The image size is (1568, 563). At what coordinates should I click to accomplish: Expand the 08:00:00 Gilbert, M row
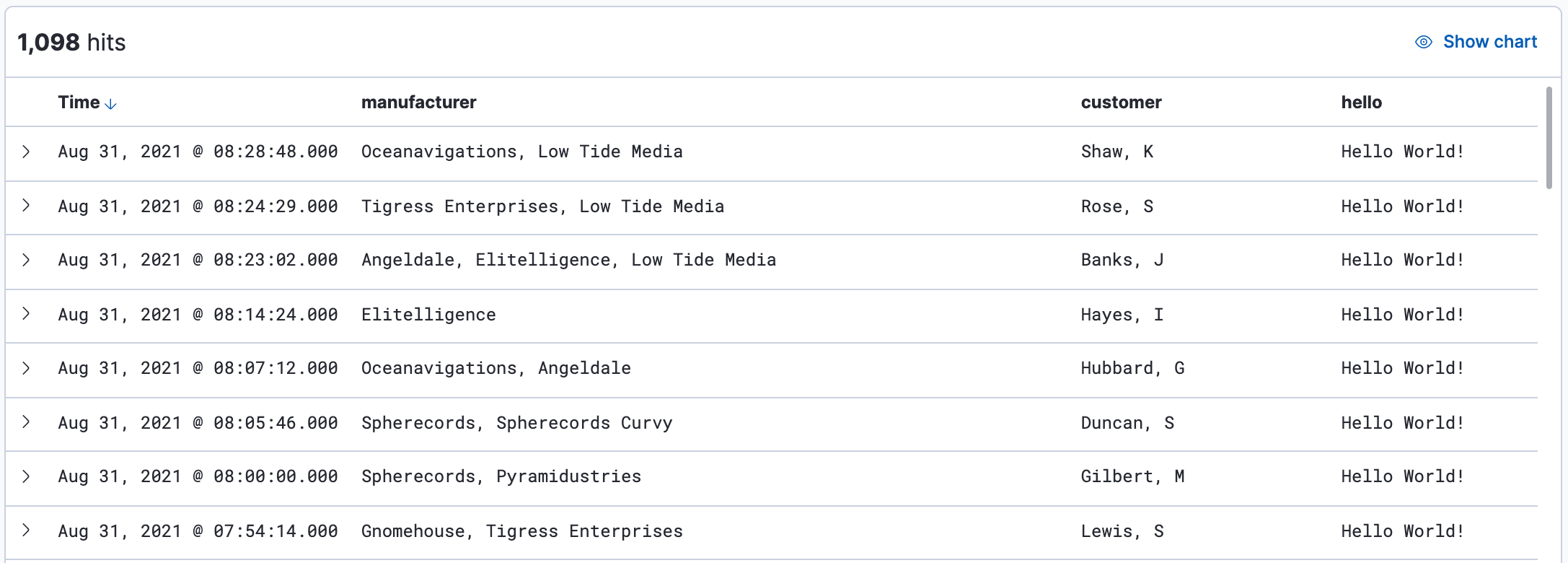click(26, 476)
